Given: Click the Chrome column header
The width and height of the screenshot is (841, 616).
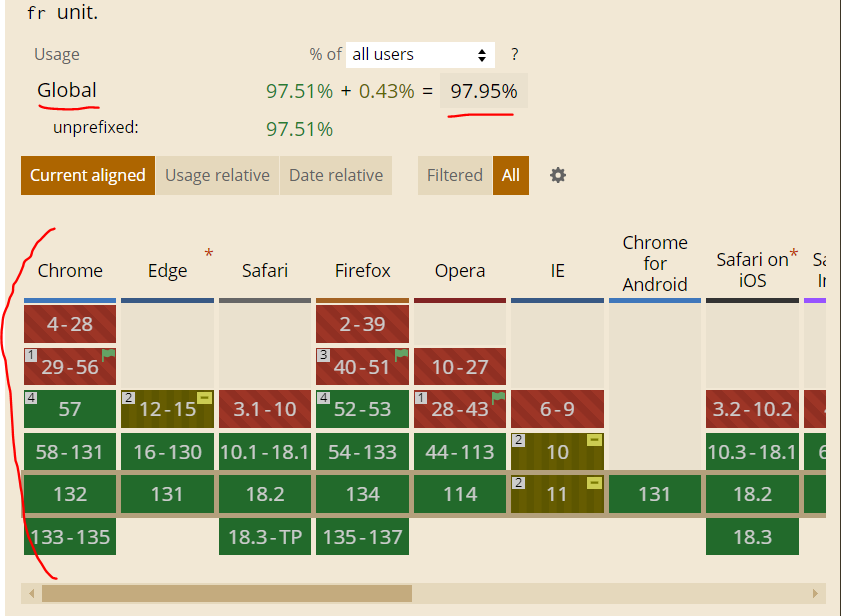Looking at the screenshot, I should pos(70,270).
